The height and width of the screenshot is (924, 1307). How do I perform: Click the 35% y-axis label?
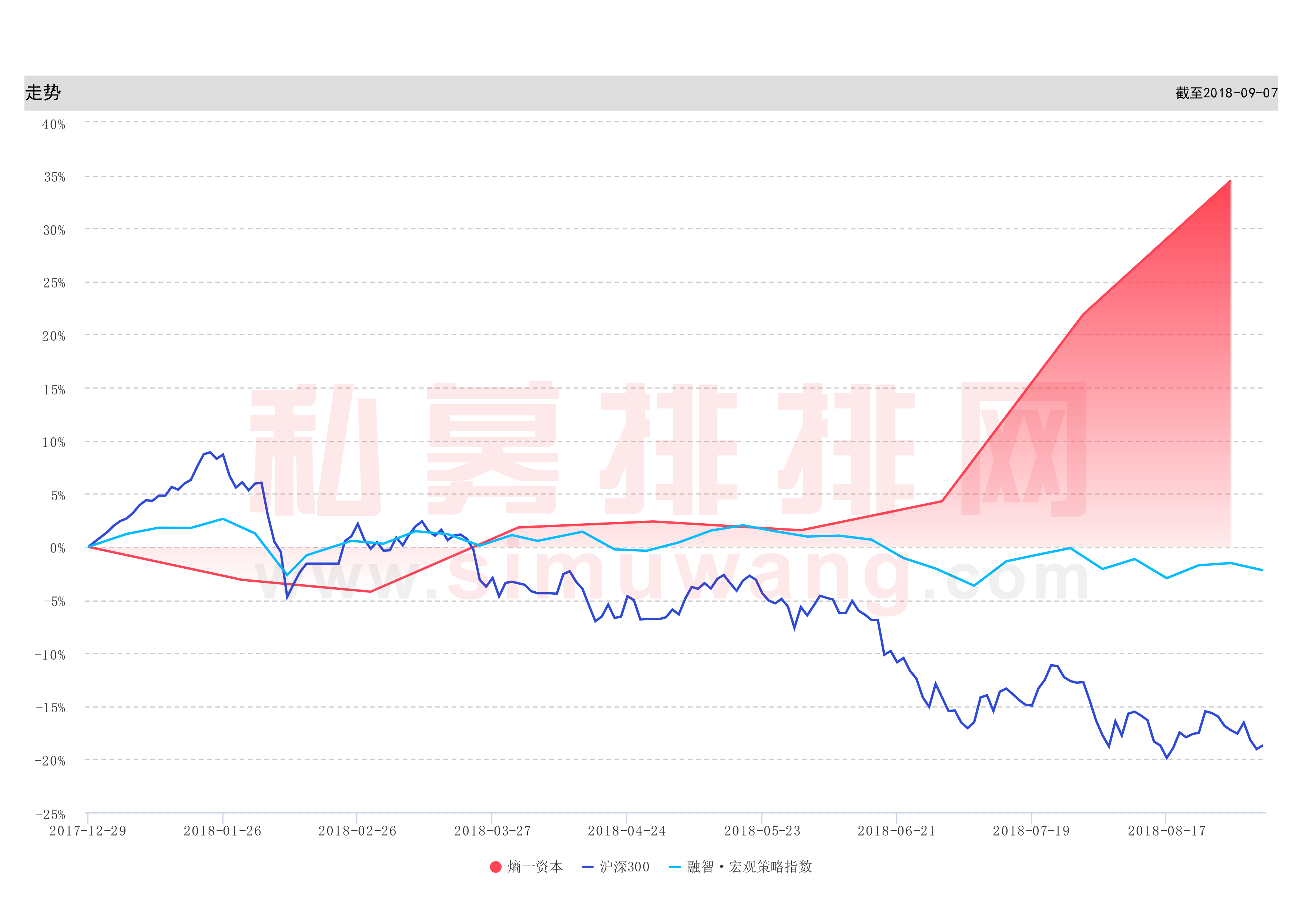click(x=55, y=177)
